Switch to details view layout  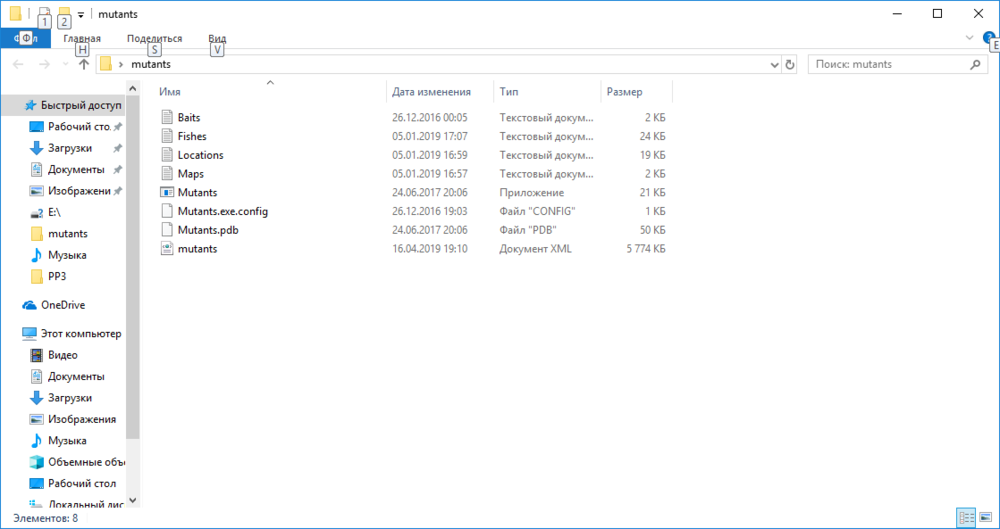966,517
